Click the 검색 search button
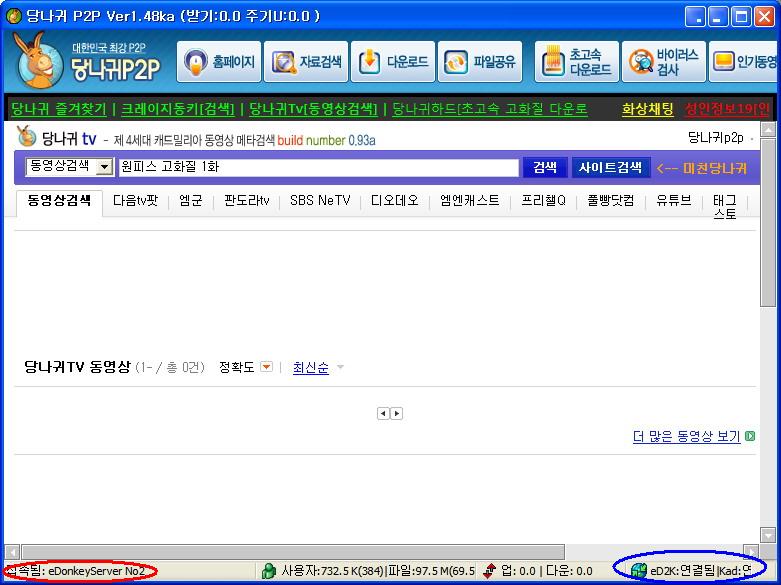The image size is (781, 585). (x=545, y=167)
